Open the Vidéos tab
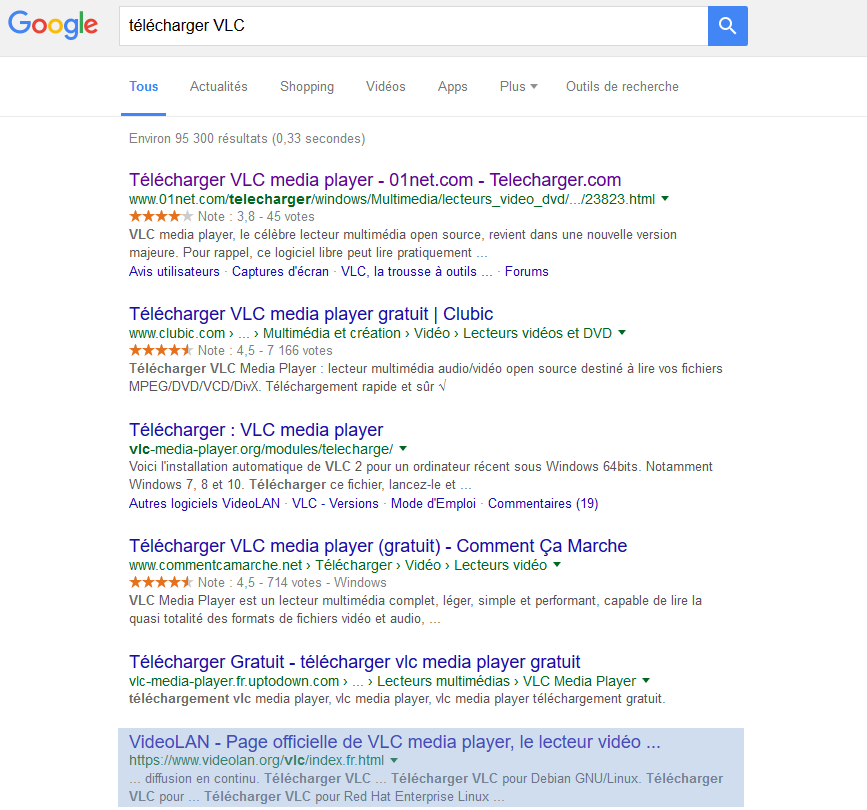867x810 pixels. (385, 87)
